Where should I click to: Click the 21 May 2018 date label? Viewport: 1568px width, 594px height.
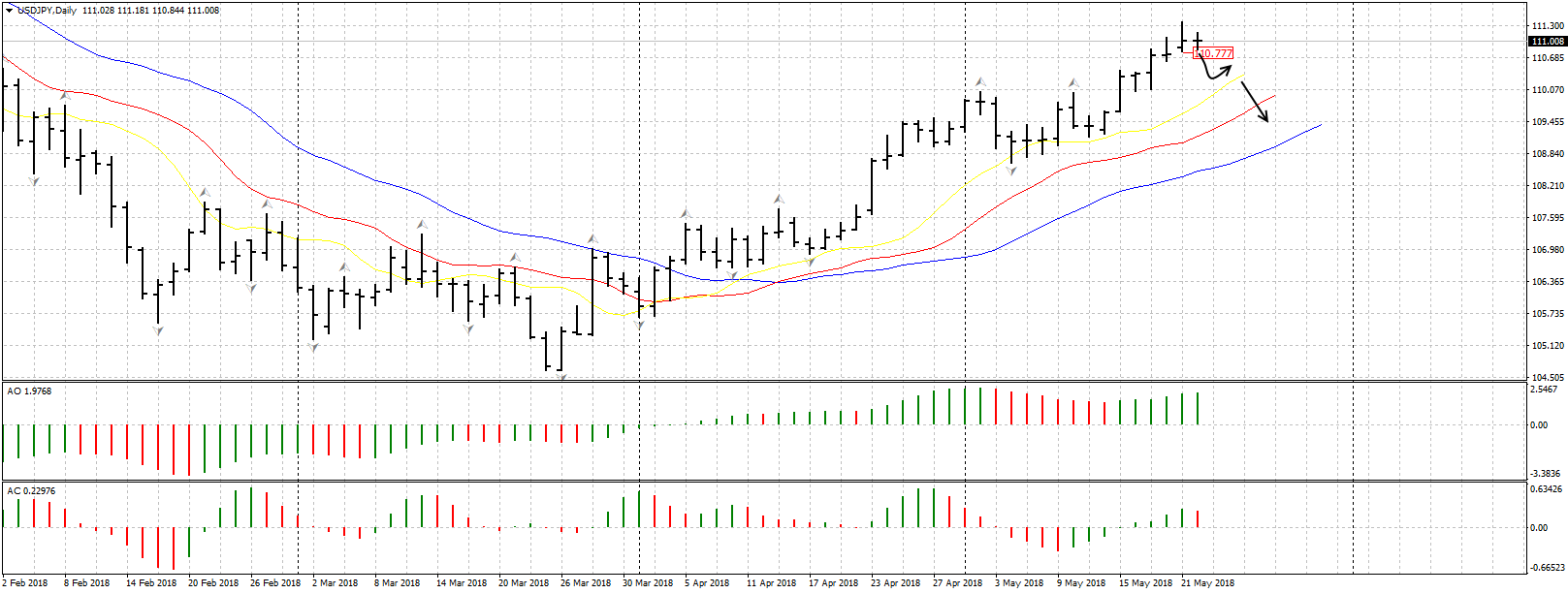point(1207,583)
